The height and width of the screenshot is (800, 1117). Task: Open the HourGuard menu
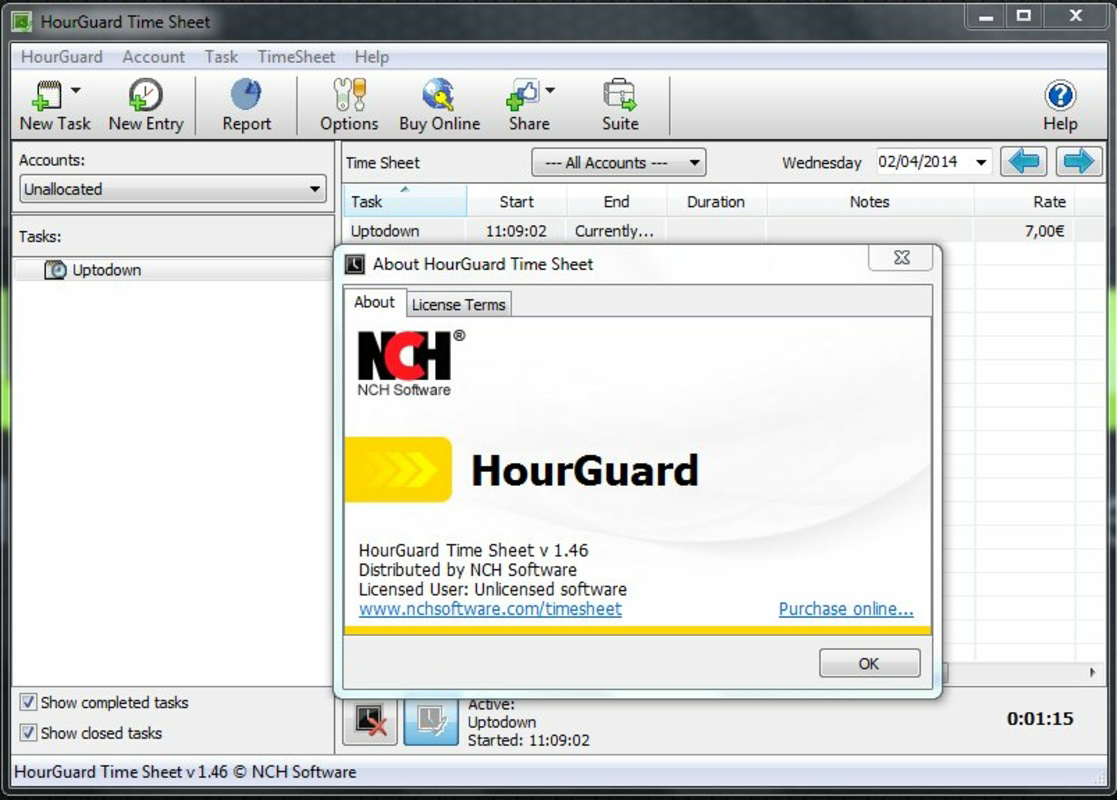coord(62,56)
